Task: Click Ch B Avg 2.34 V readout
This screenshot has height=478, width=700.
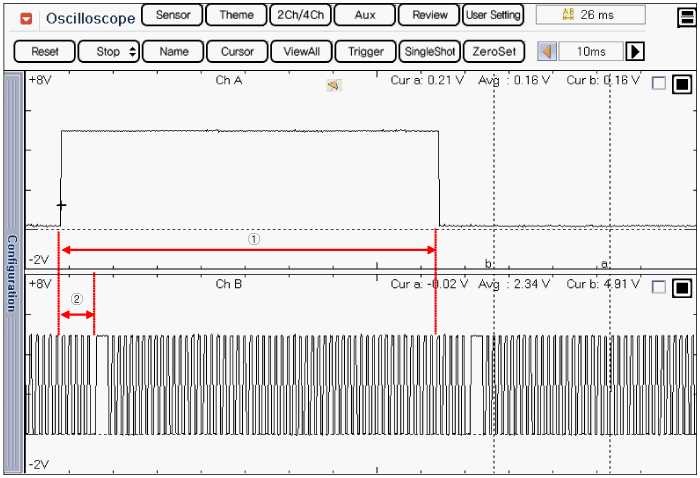Action: coord(514,284)
